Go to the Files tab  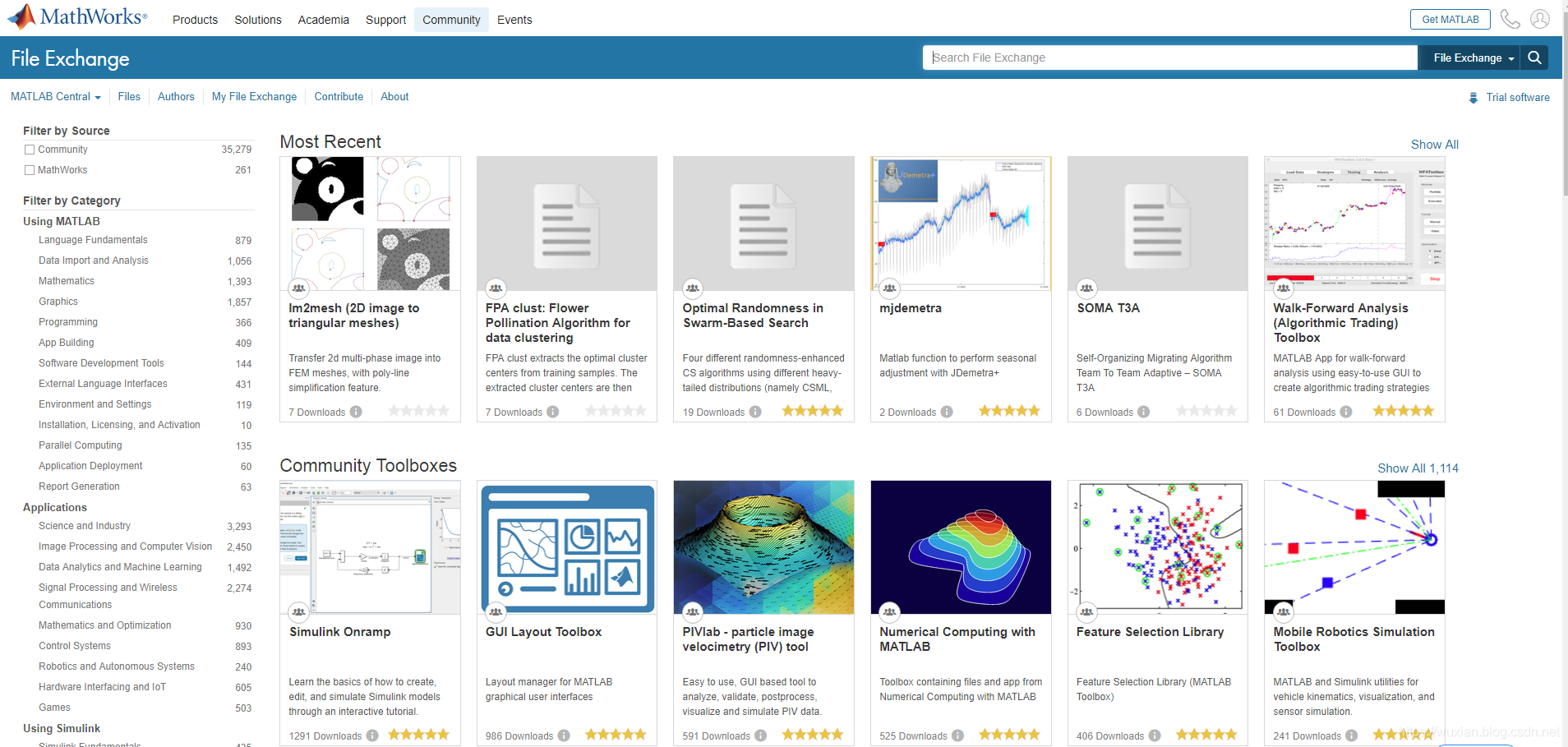pyautogui.click(x=129, y=97)
